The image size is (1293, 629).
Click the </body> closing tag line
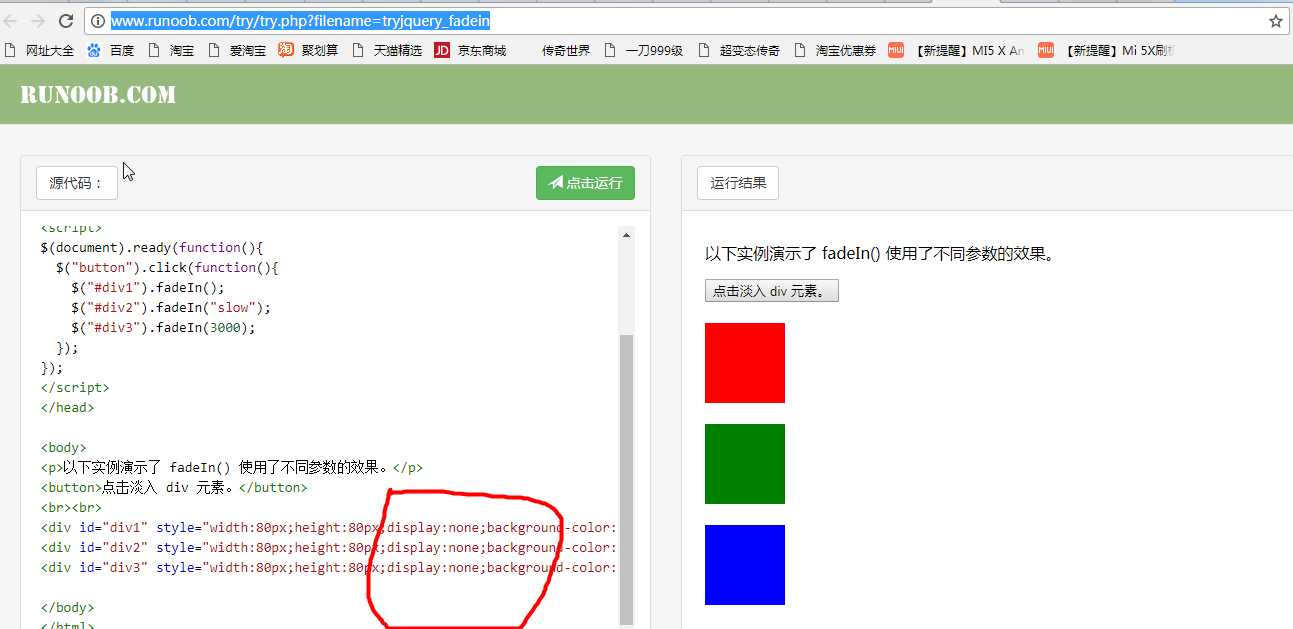tap(67, 607)
